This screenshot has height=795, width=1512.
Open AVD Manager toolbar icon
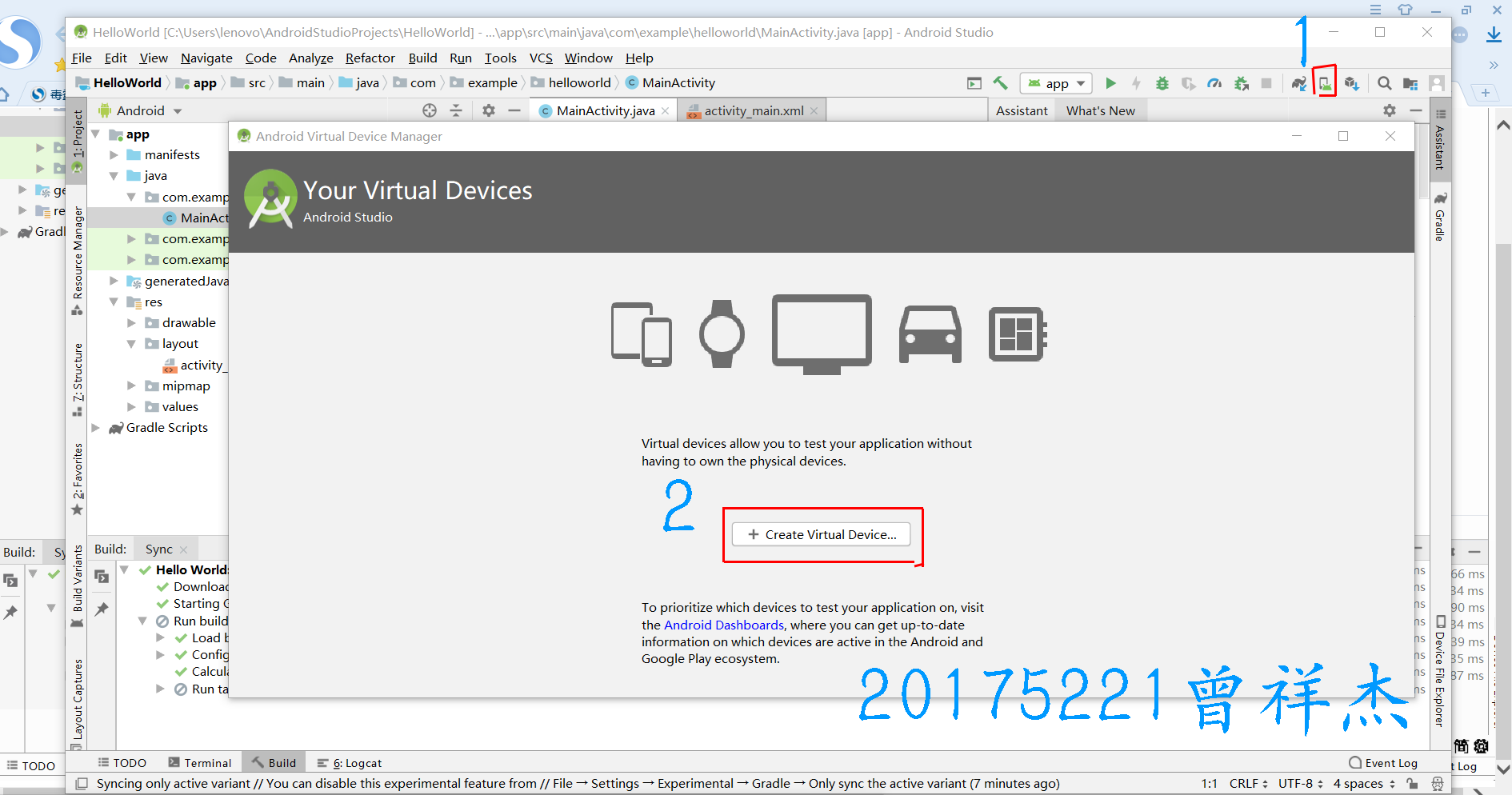[1325, 83]
